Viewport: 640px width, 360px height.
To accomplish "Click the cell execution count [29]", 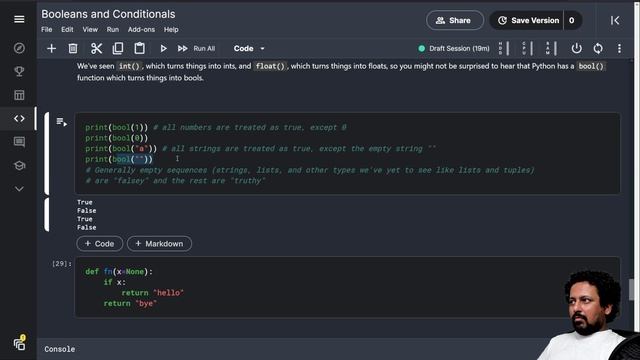I will click(x=62, y=264).
